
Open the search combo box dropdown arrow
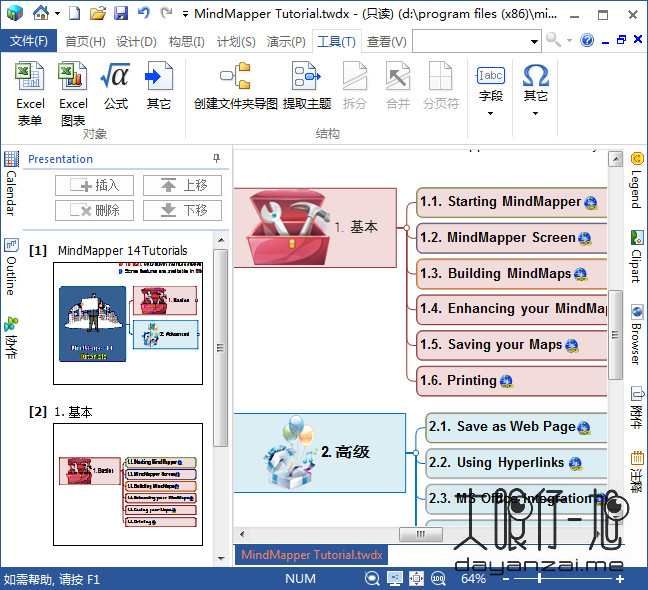tap(534, 41)
